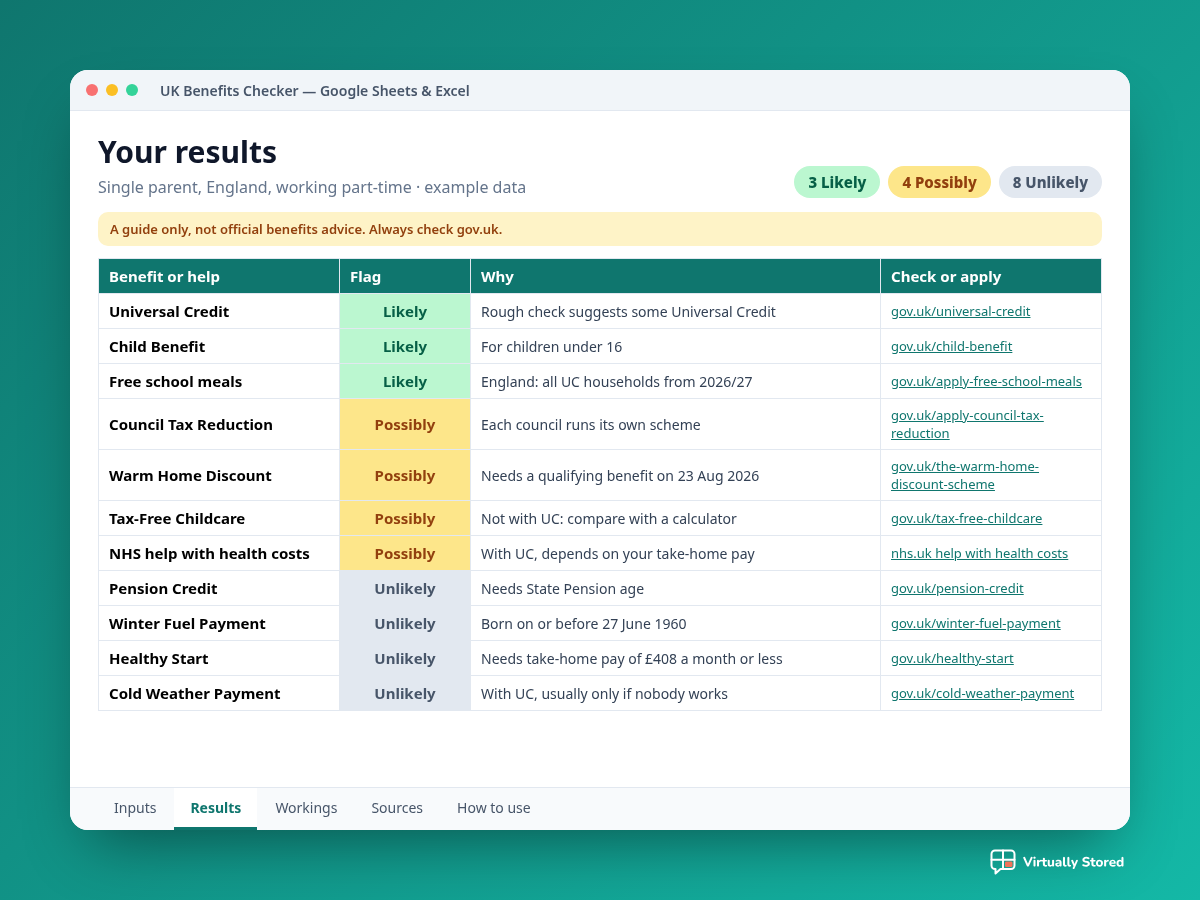Click 'Not with UC: compare with a calculator'
Viewport: 1200px width, 900px height.
tap(608, 518)
